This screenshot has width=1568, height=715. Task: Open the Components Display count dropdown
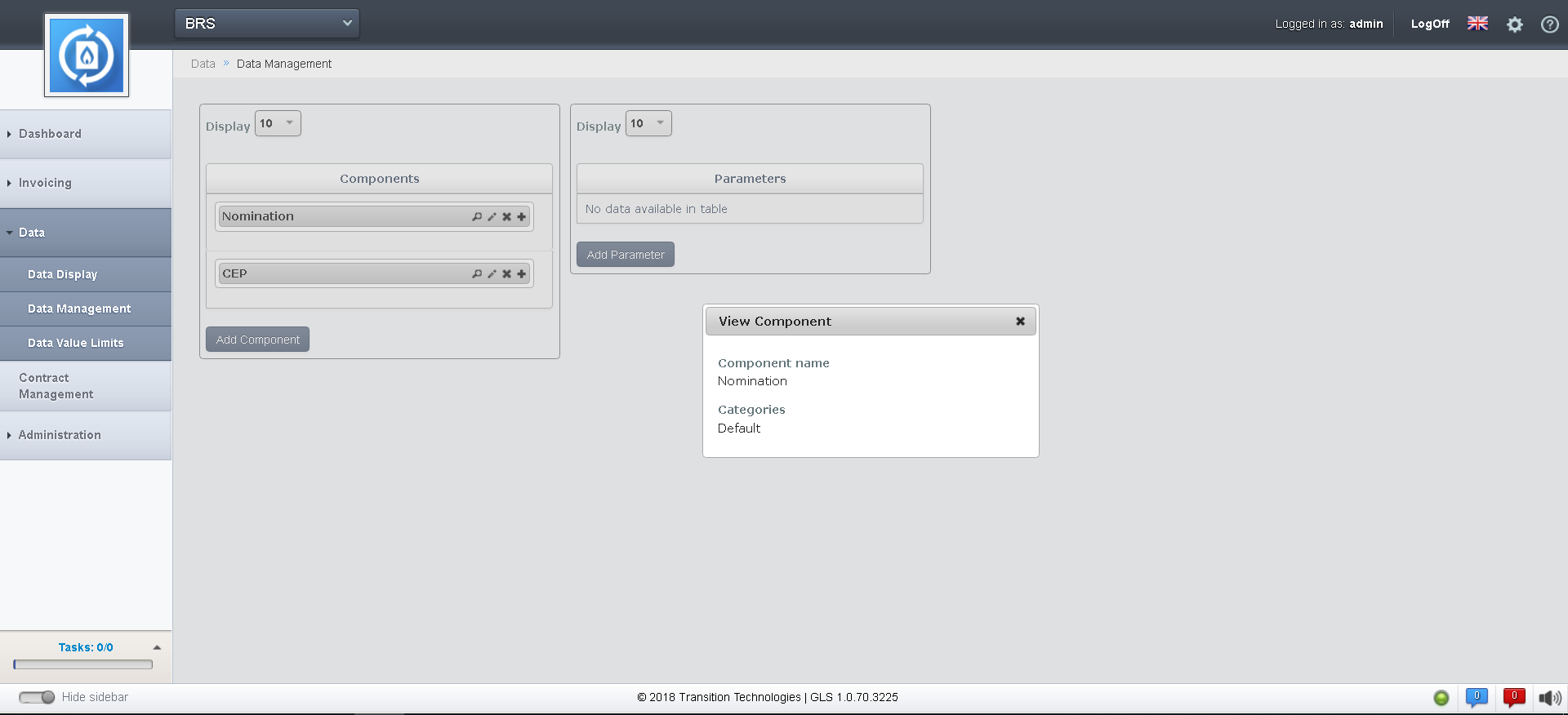(x=278, y=124)
